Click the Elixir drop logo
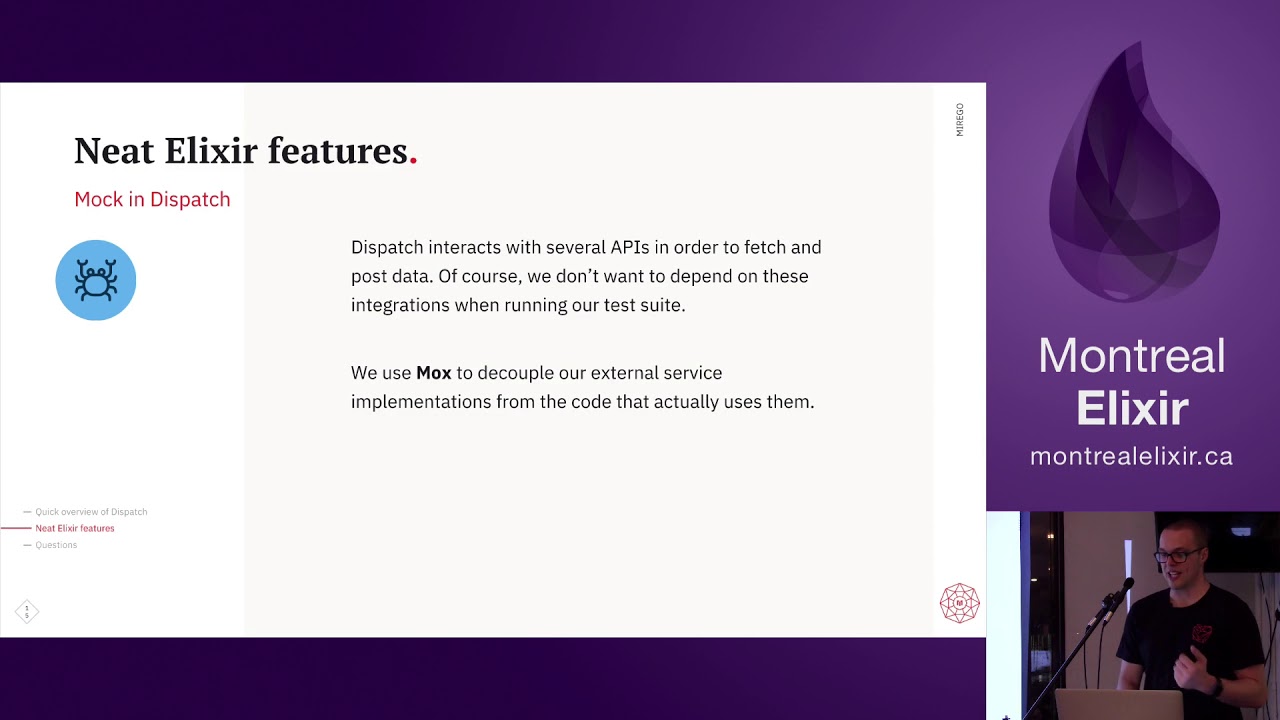Screen dimensions: 1280x720 1135,172
